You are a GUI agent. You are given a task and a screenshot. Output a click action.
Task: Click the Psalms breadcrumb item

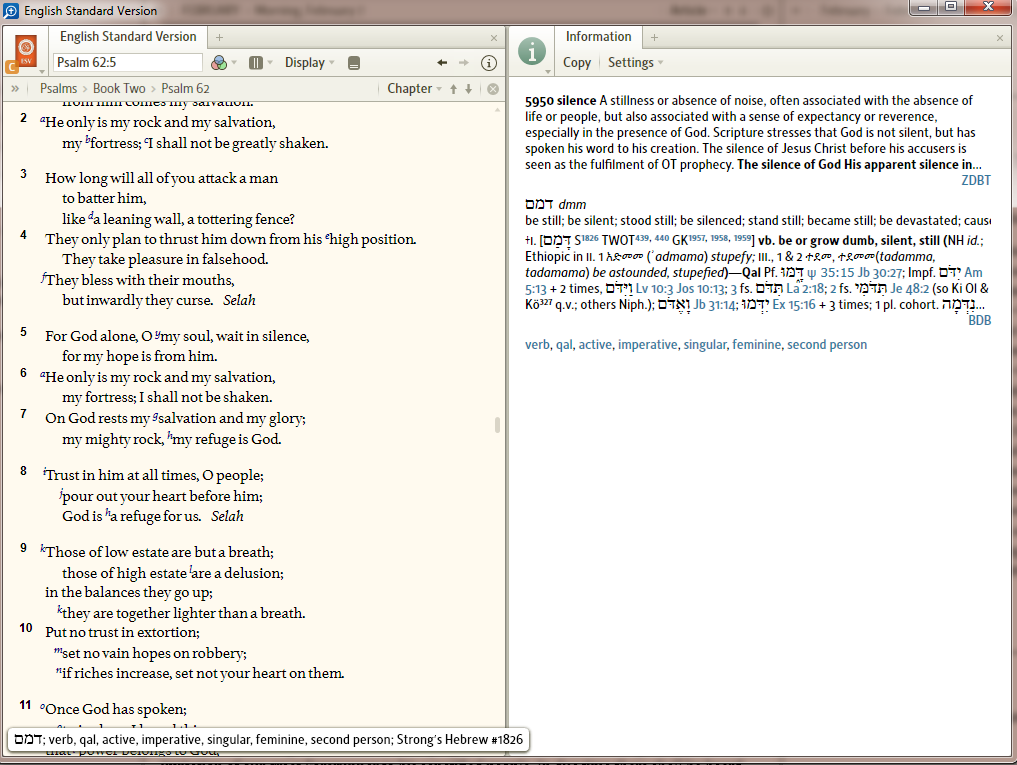tap(58, 89)
